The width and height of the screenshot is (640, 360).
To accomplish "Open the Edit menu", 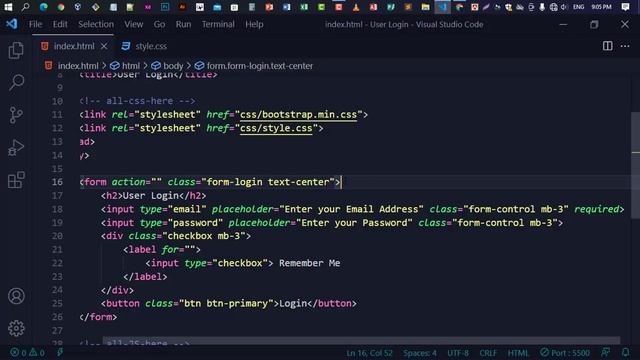I will click(60, 24).
